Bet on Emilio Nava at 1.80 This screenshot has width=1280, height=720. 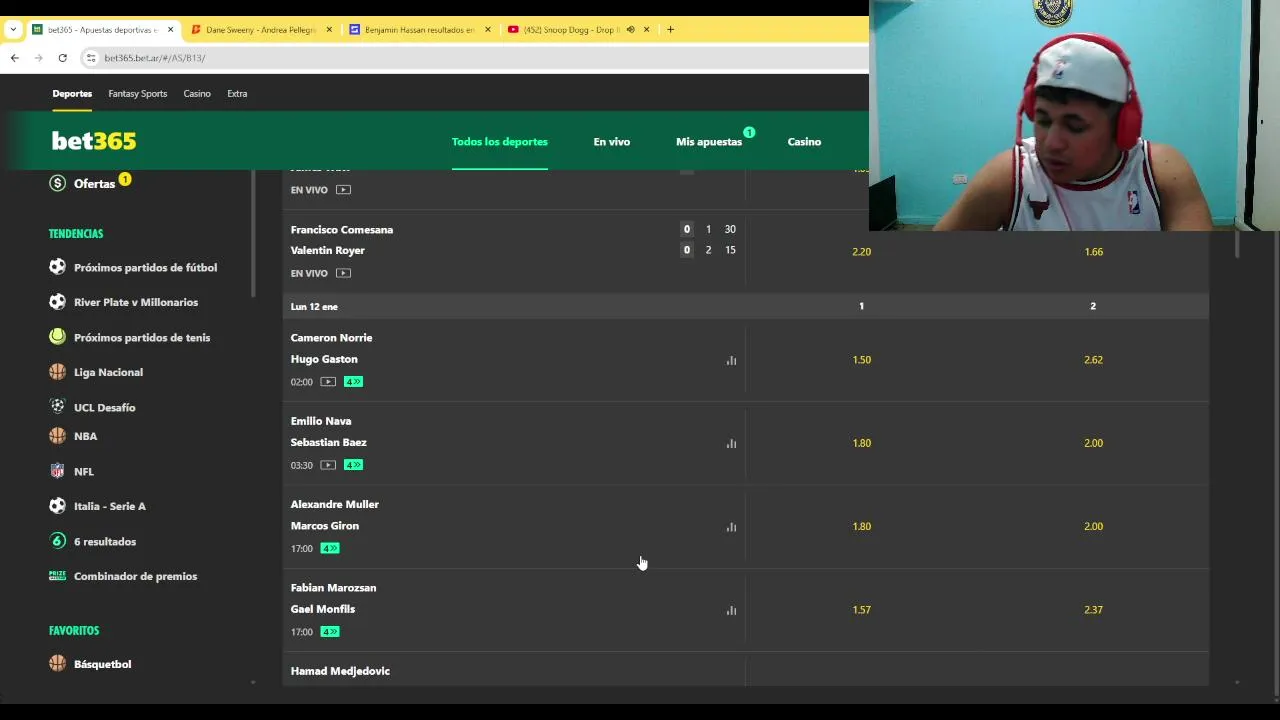[x=861, y=443]
